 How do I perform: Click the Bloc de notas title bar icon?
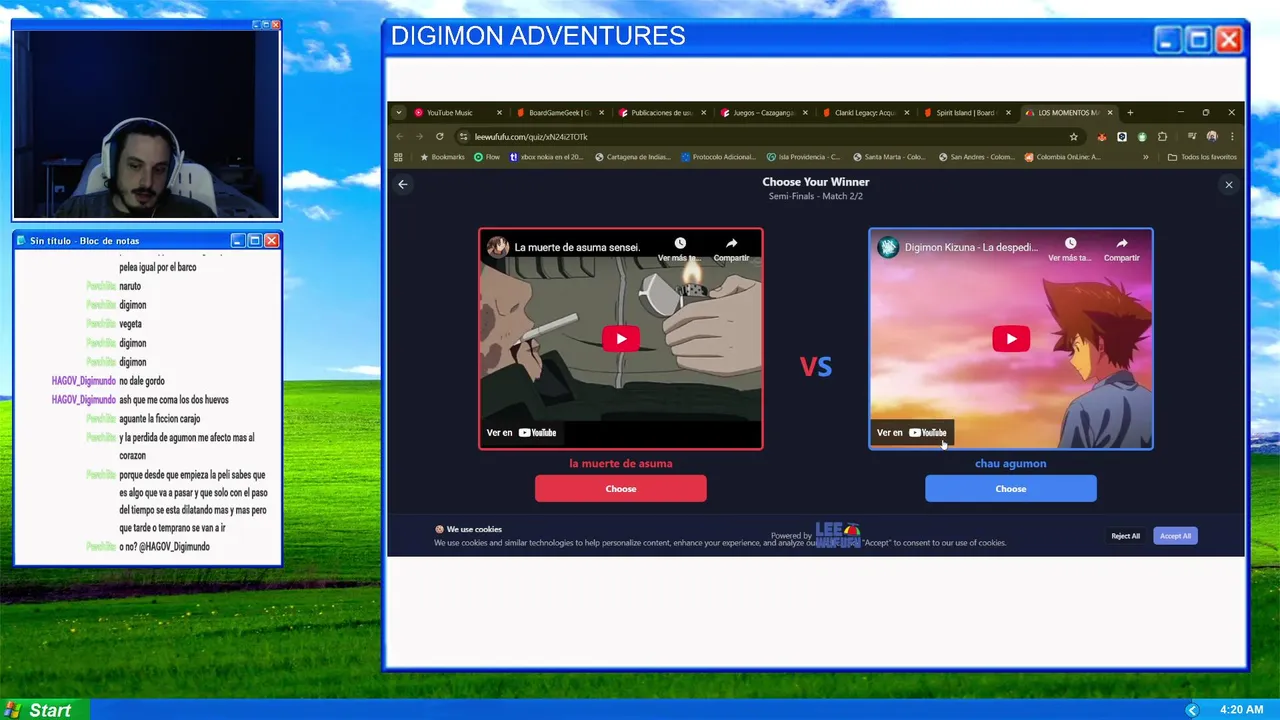pyautogui.click(x=21, y=241)
